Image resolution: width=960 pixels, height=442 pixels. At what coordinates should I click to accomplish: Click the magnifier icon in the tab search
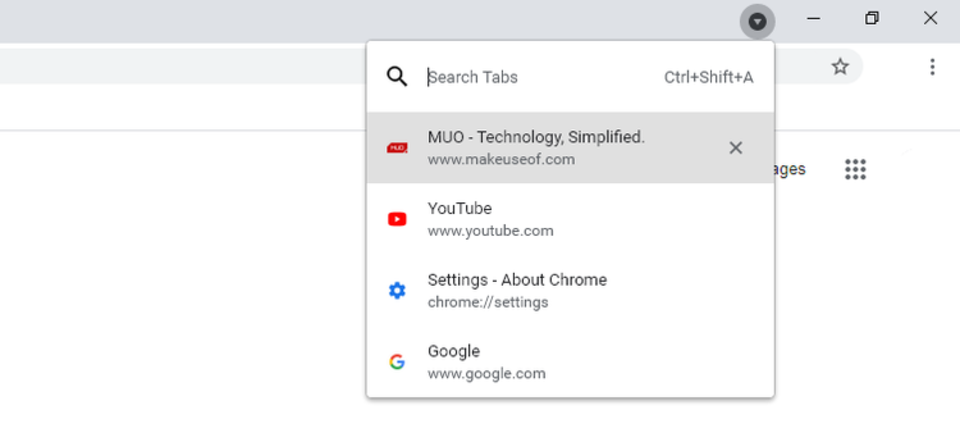(x=397, y=77)
